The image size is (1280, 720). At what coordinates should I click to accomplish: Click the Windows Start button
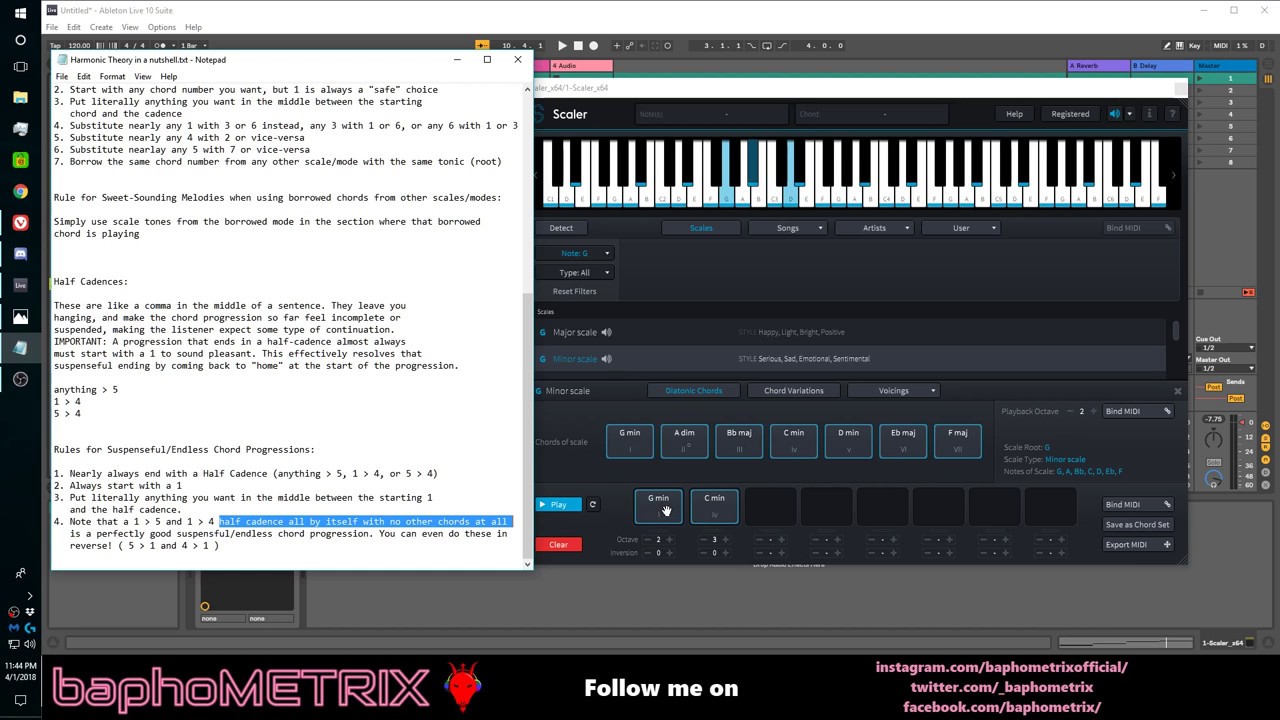pos(20,13)
